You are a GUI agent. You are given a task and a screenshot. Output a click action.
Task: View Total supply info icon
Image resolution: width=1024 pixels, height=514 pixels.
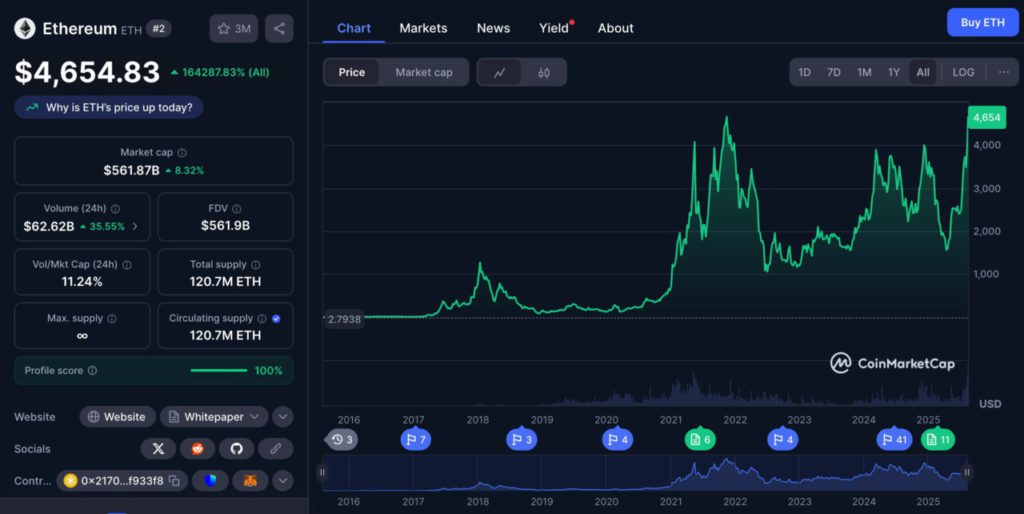tap(255, 265)
